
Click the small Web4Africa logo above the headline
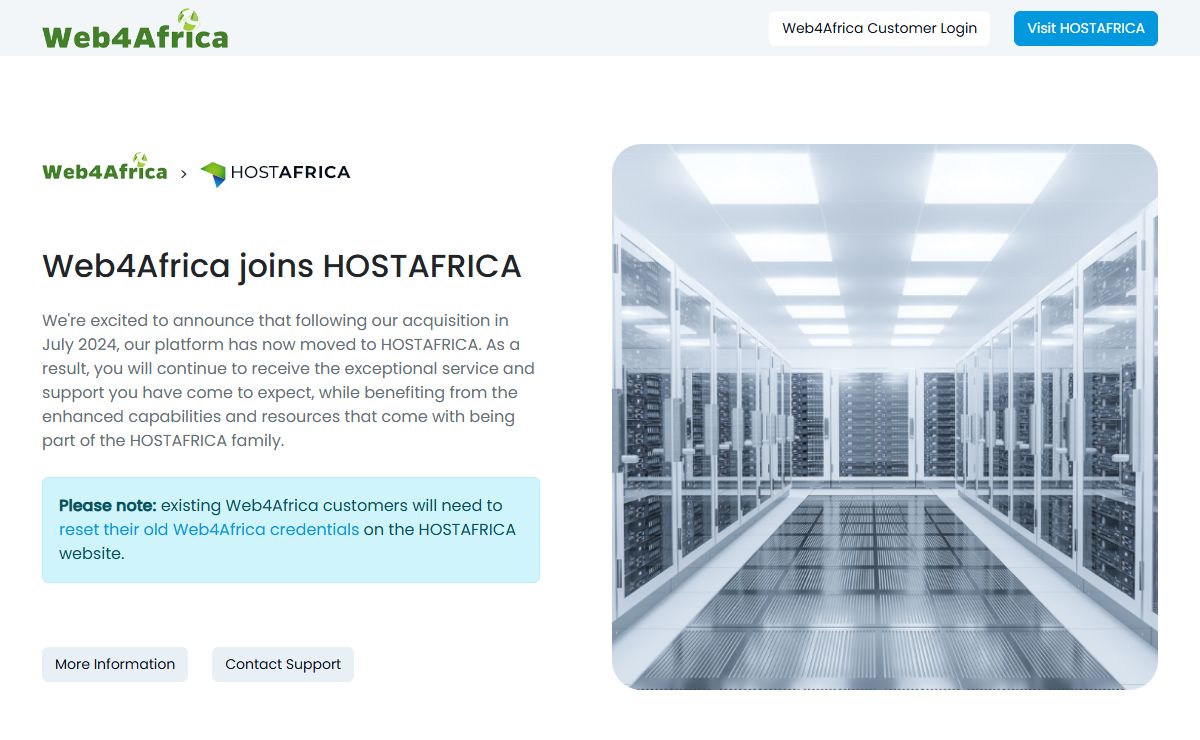pos(105,168)
